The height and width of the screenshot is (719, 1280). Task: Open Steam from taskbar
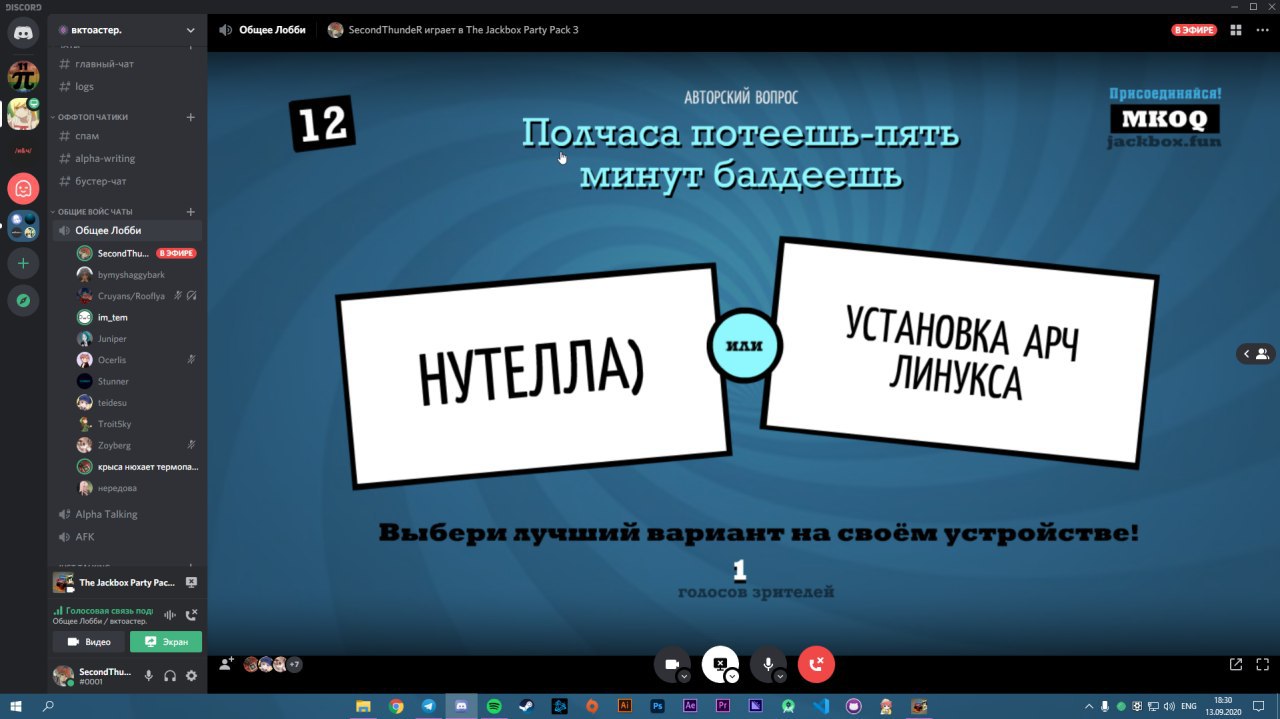527,706
